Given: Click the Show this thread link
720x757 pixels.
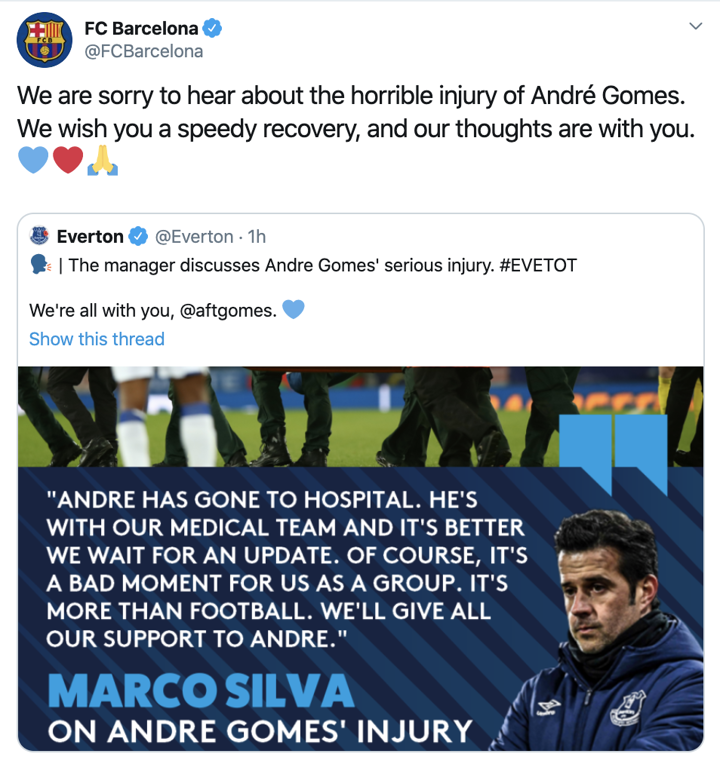Looking at the screenshot, I should [97, 339].
